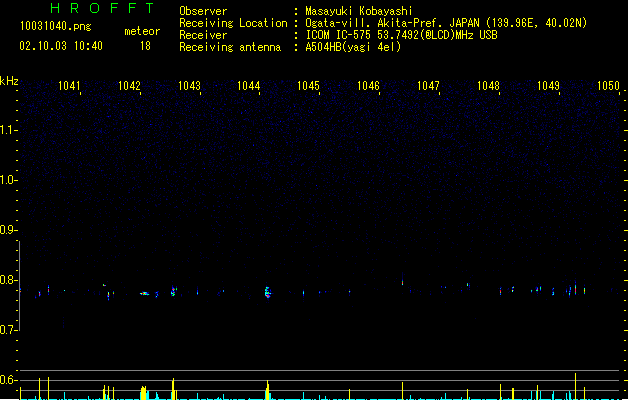The height and width of the screenshot is (400, 629).
Task: Click the 1.0 kHz axis label
Action: coord(8,180)
